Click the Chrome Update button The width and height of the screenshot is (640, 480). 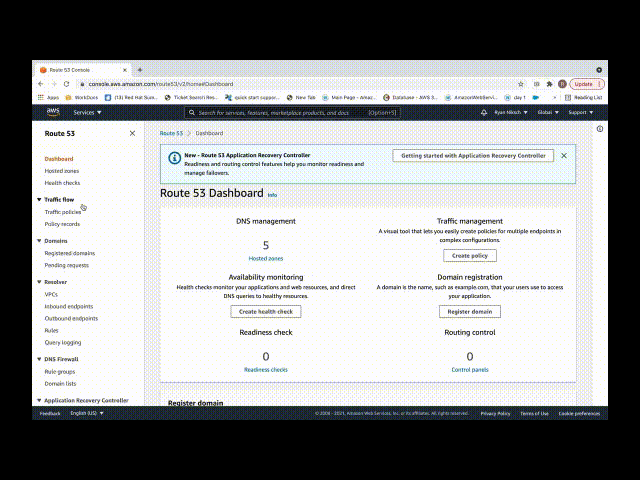coord(587,84)
